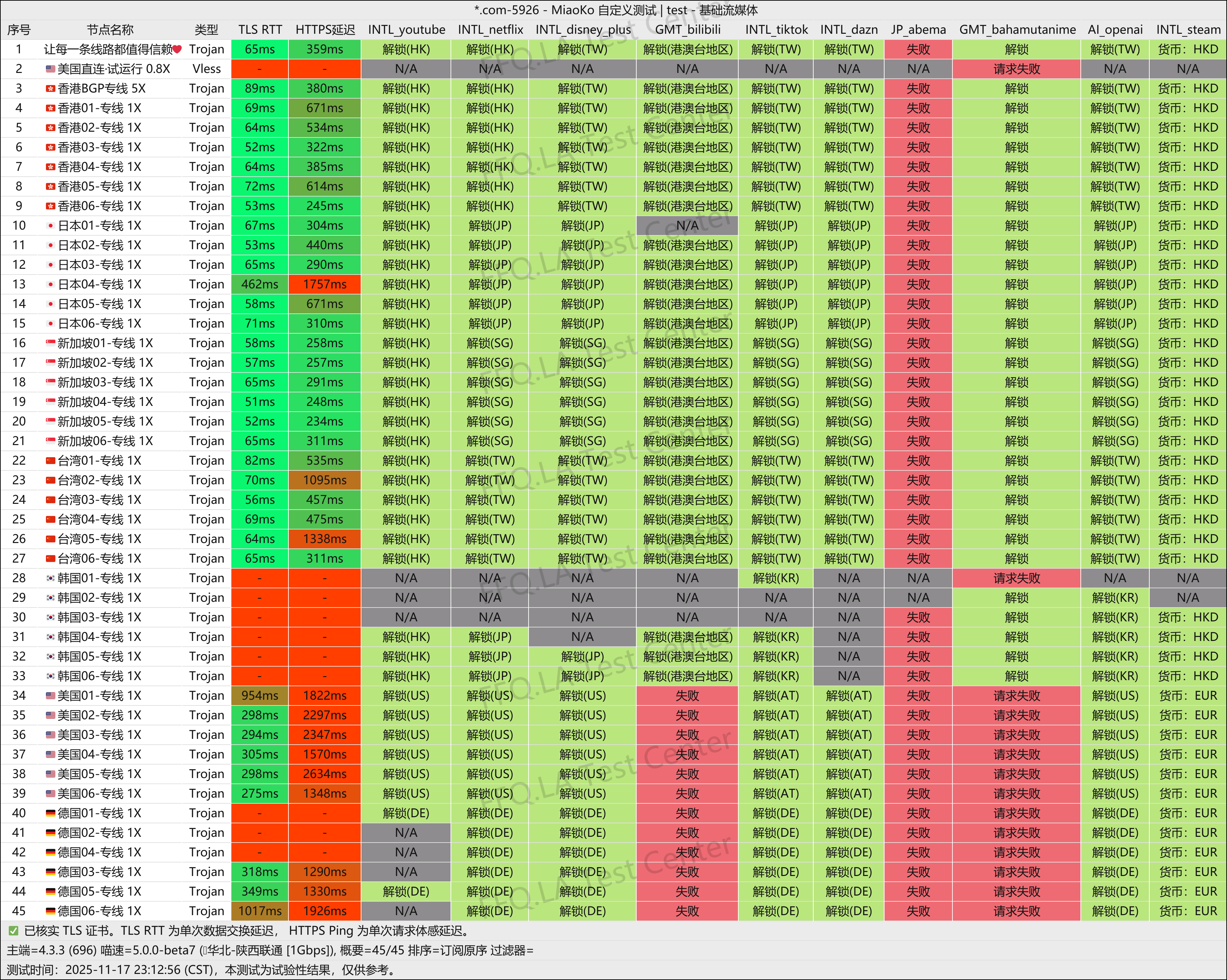
Task: Click the Japan flag icon beside 日本01-专线 1X
Action: tap(51, 226)
